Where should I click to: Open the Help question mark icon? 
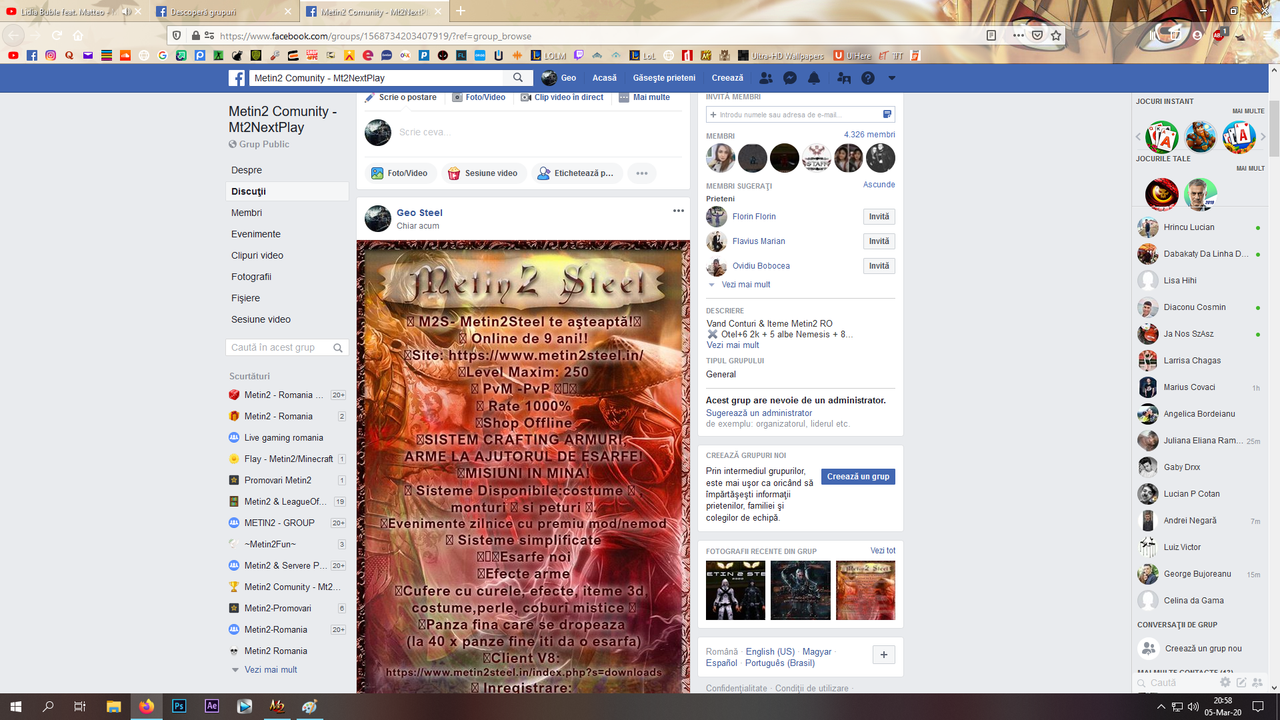tap(868, 78)
